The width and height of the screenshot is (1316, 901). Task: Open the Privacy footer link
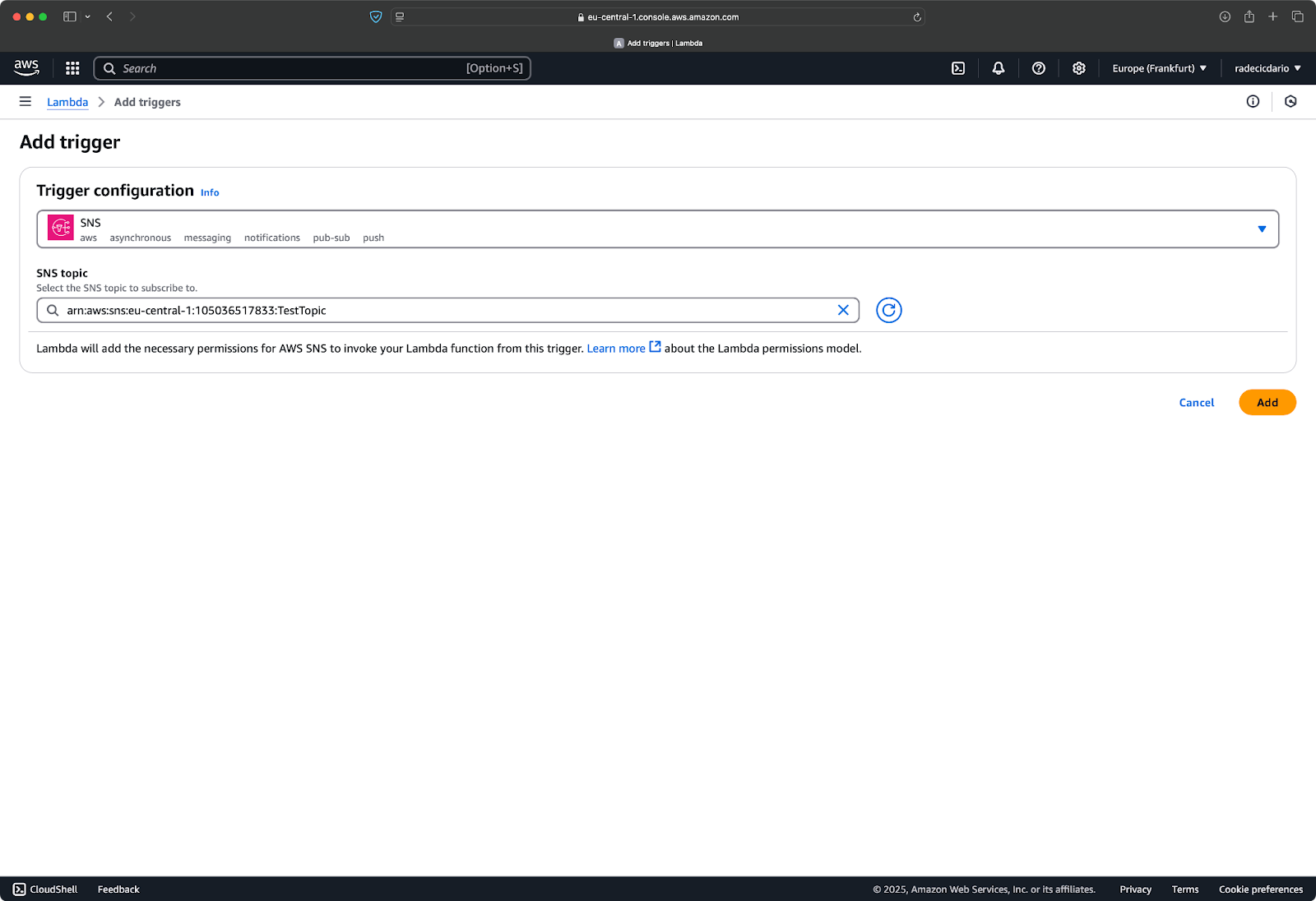[1135, 889]
